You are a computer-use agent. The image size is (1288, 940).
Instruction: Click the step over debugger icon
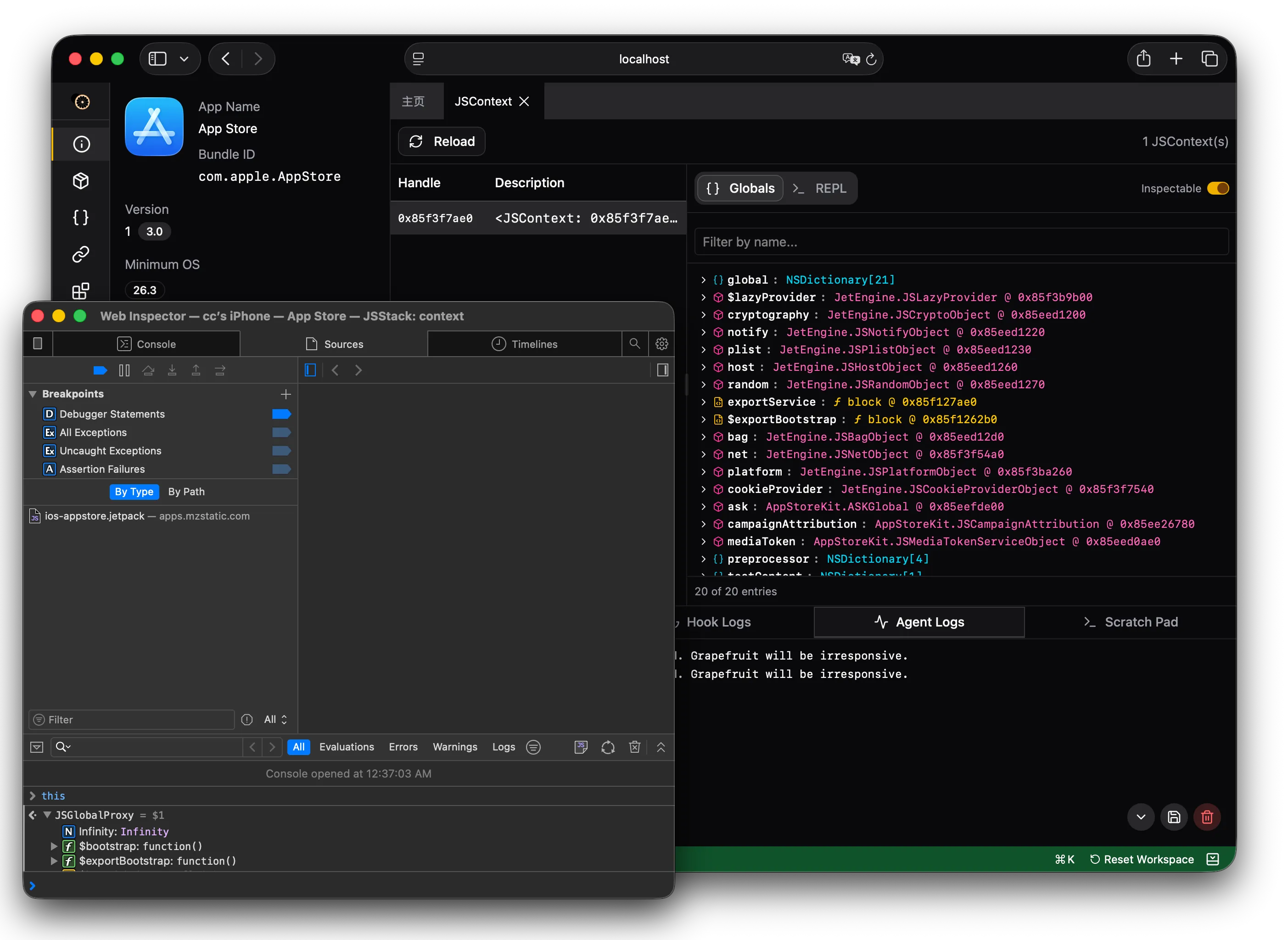pyautogui.click(x=148, y=370)
